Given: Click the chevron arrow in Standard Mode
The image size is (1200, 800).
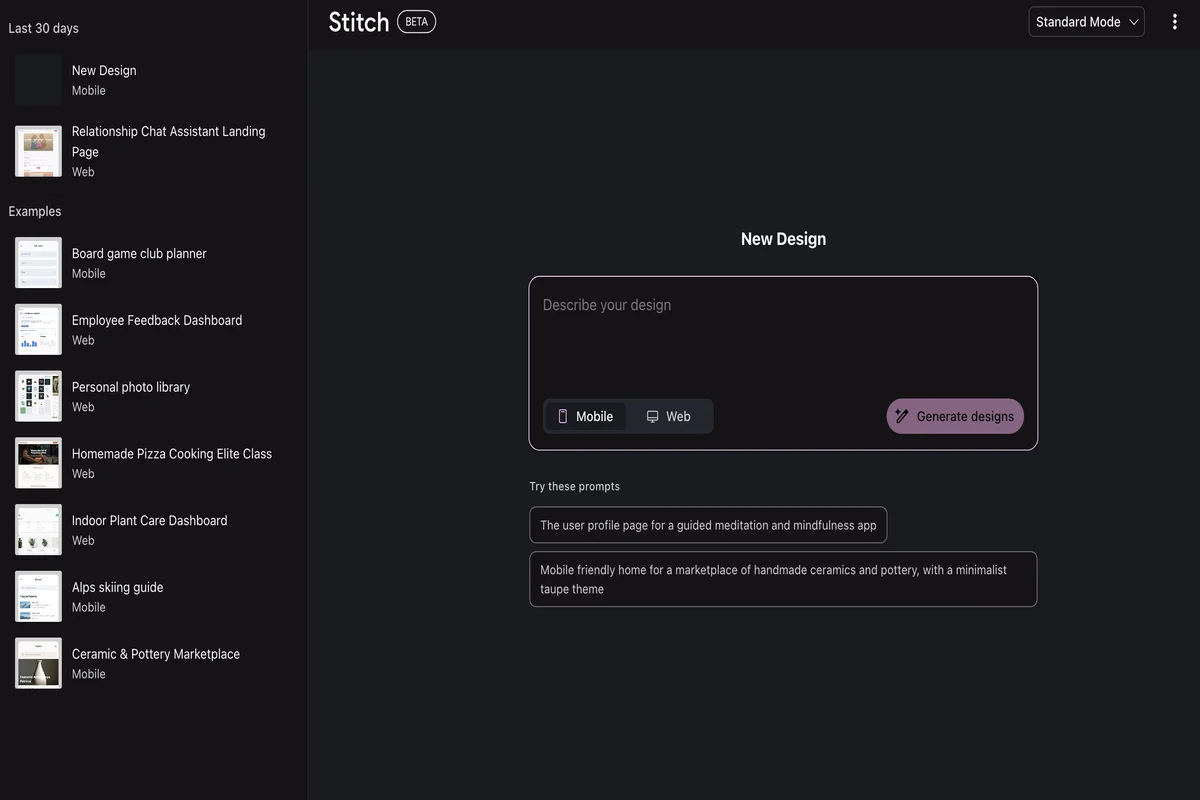Looking at the screenshot, I should 1134,22.
